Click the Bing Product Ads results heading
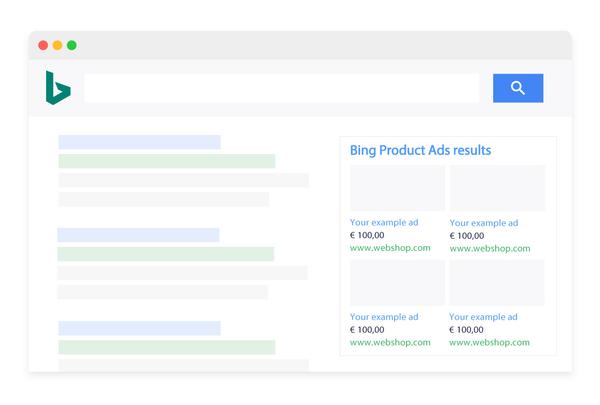 [420, 151]
